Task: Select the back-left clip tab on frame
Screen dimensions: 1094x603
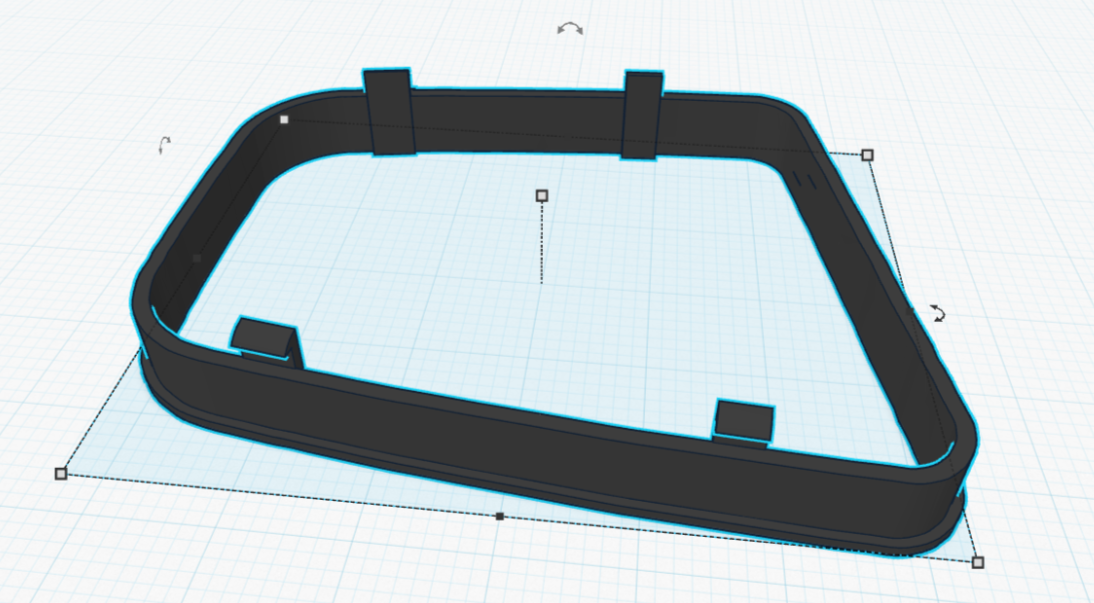Action: point(389,112)
